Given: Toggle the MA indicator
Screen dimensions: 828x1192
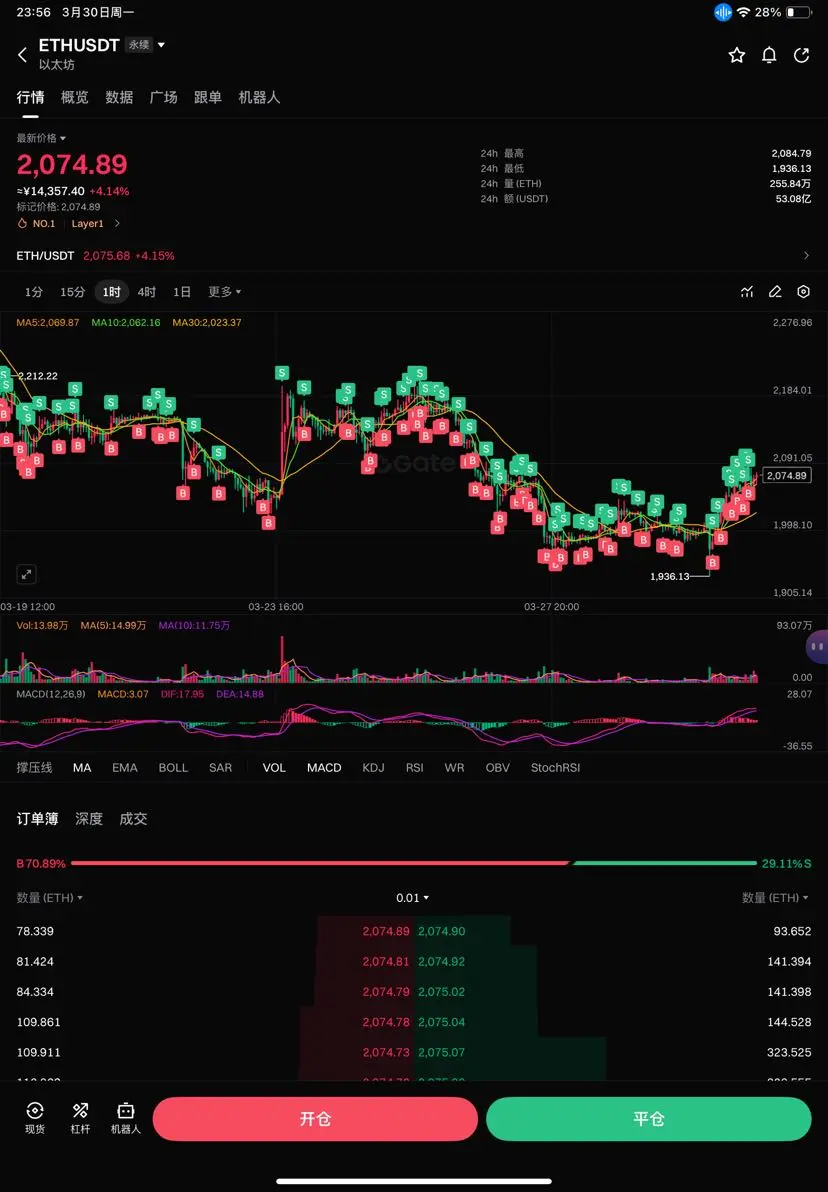Looking at the screenshot, I should (x=82, y=768).
